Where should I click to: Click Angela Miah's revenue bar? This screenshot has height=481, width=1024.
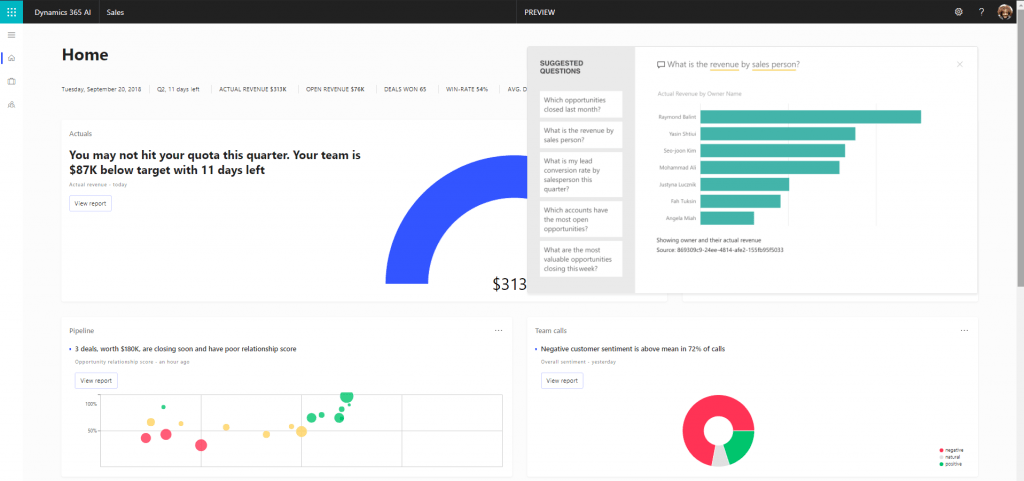727,218
